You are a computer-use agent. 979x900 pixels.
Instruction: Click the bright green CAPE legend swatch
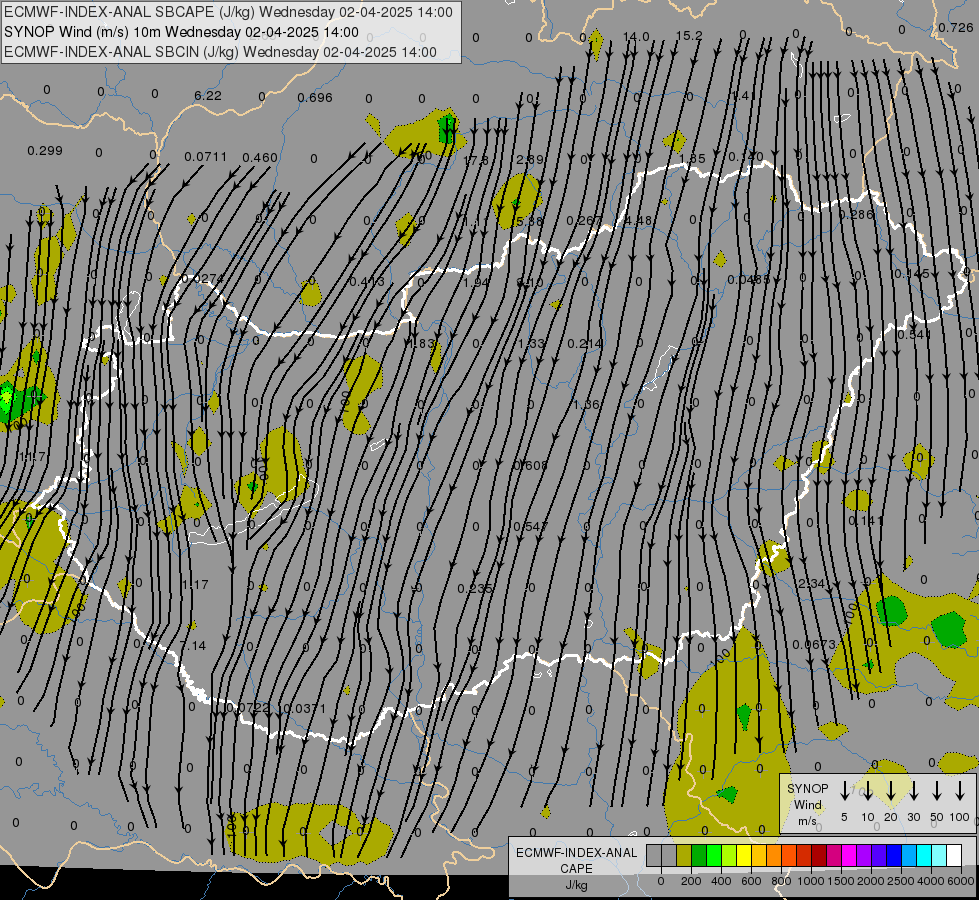point(714,855)
